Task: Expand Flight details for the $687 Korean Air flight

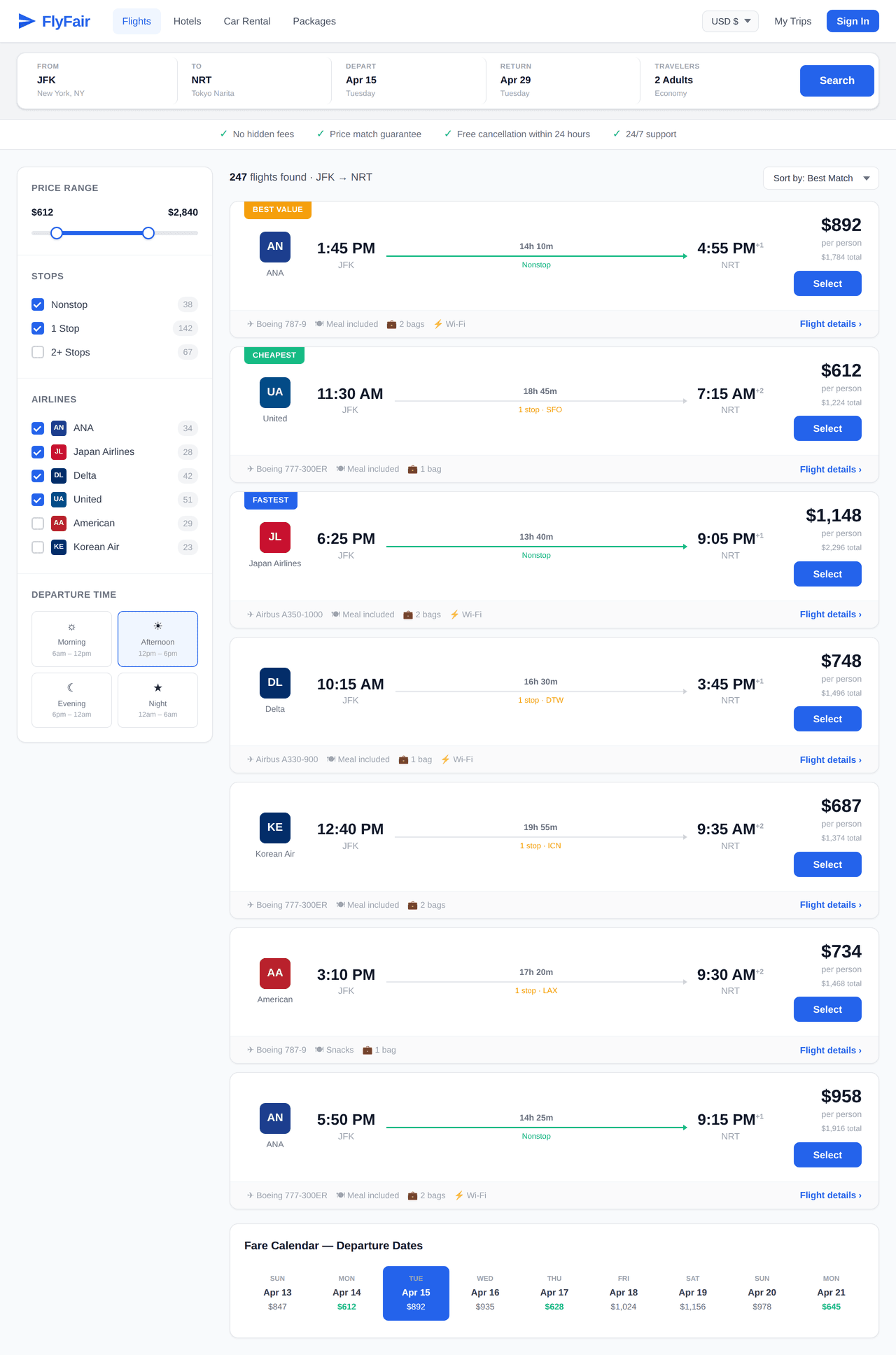Action: tap(830, 905)
